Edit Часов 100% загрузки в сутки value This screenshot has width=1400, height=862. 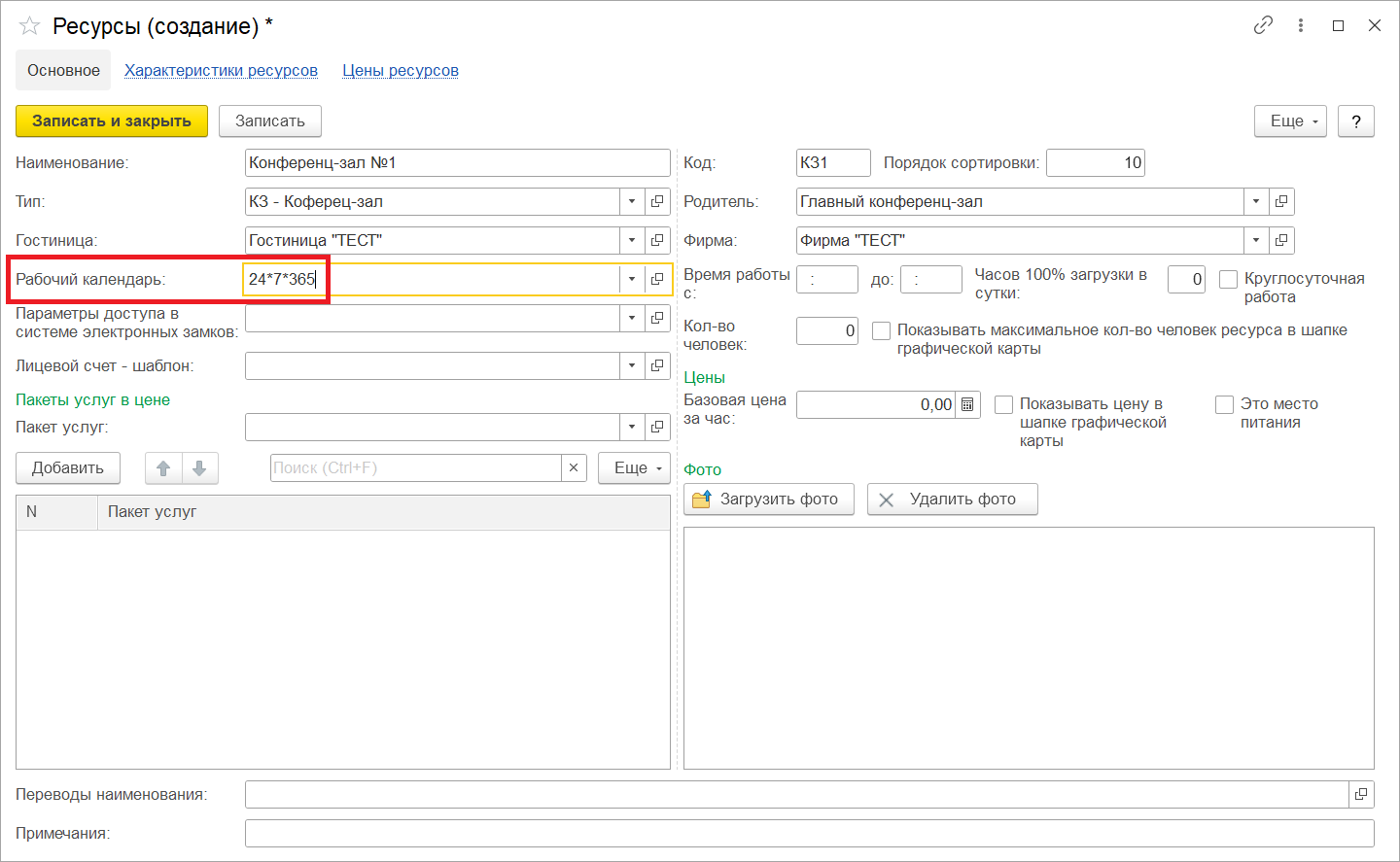click(1186, 279)
